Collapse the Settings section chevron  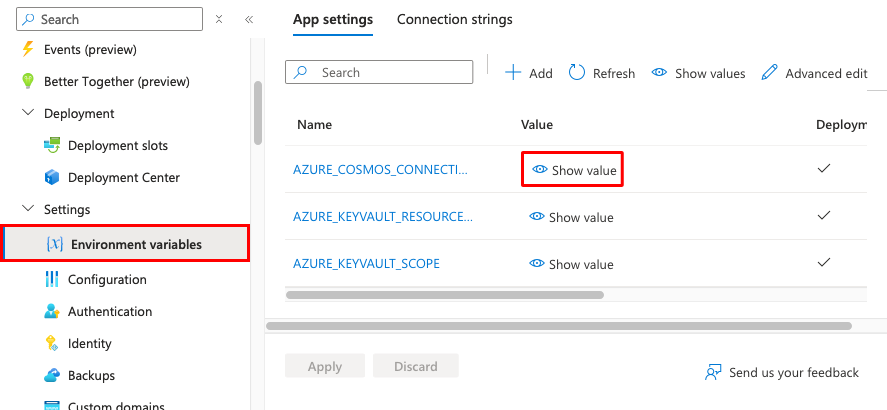28,209
